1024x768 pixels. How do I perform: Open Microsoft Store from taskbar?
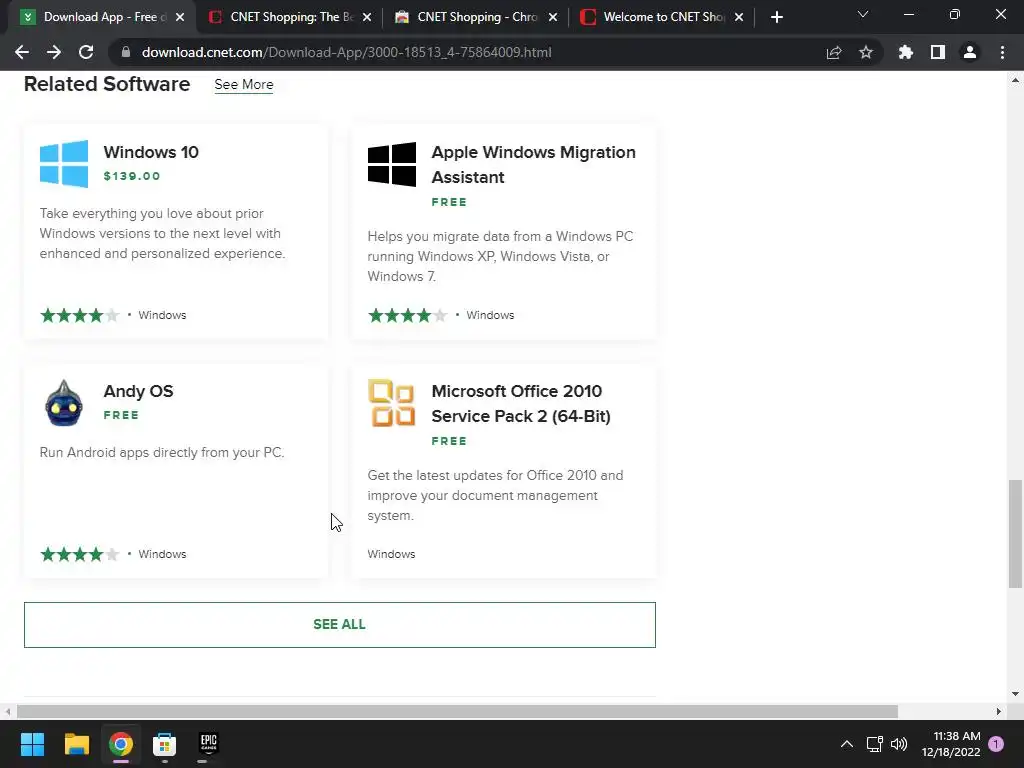[x=165, y=744]
